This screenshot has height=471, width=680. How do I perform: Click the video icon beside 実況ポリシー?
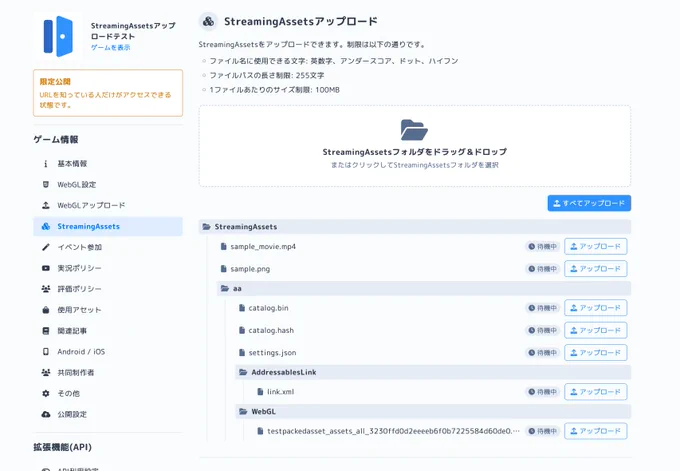coord(46,268)
